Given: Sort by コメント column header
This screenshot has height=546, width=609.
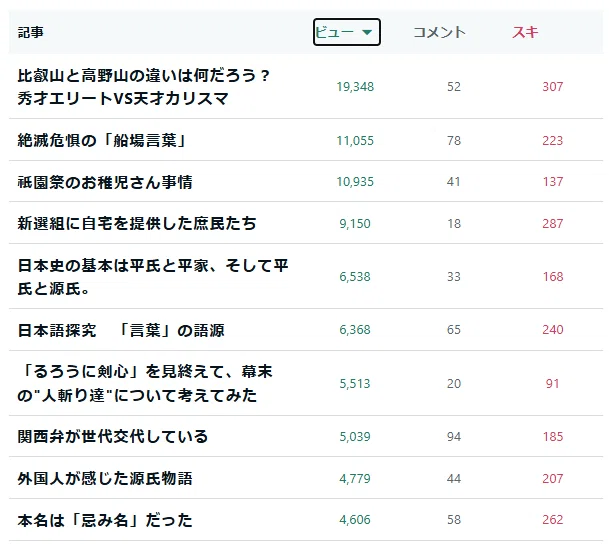Looking at the screenshot, I should 439,32.
